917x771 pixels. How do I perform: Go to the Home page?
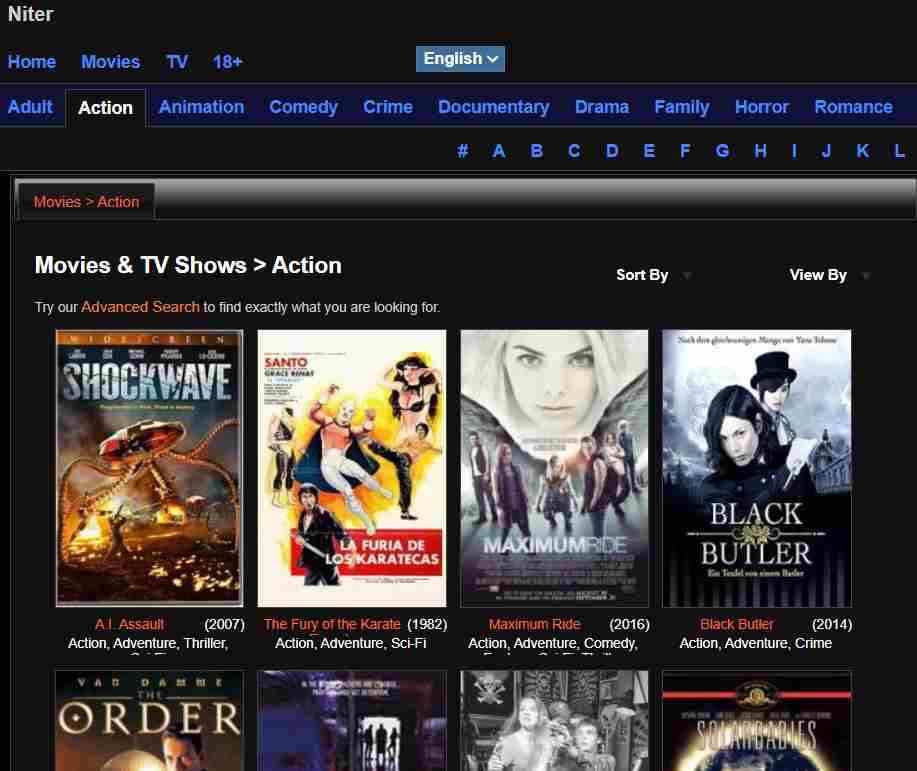coord(32,61)
